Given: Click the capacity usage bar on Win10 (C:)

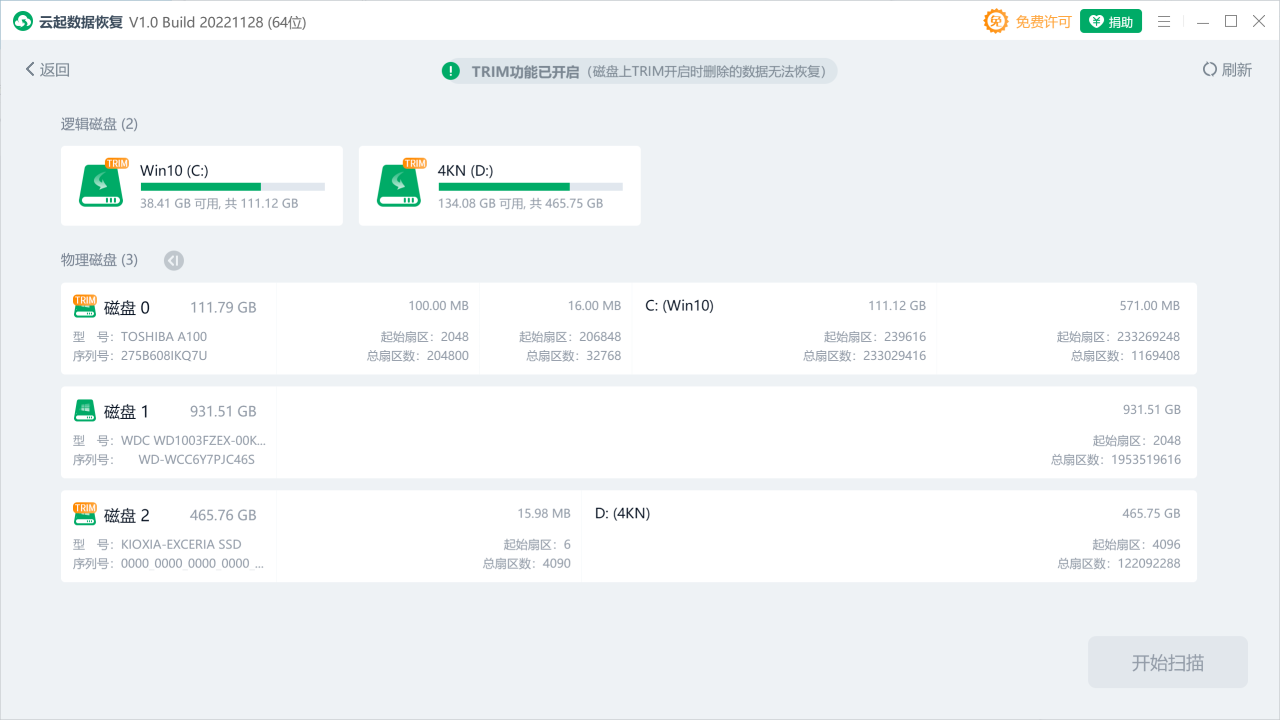Looking at the screenshot, I should coord(232,186).
